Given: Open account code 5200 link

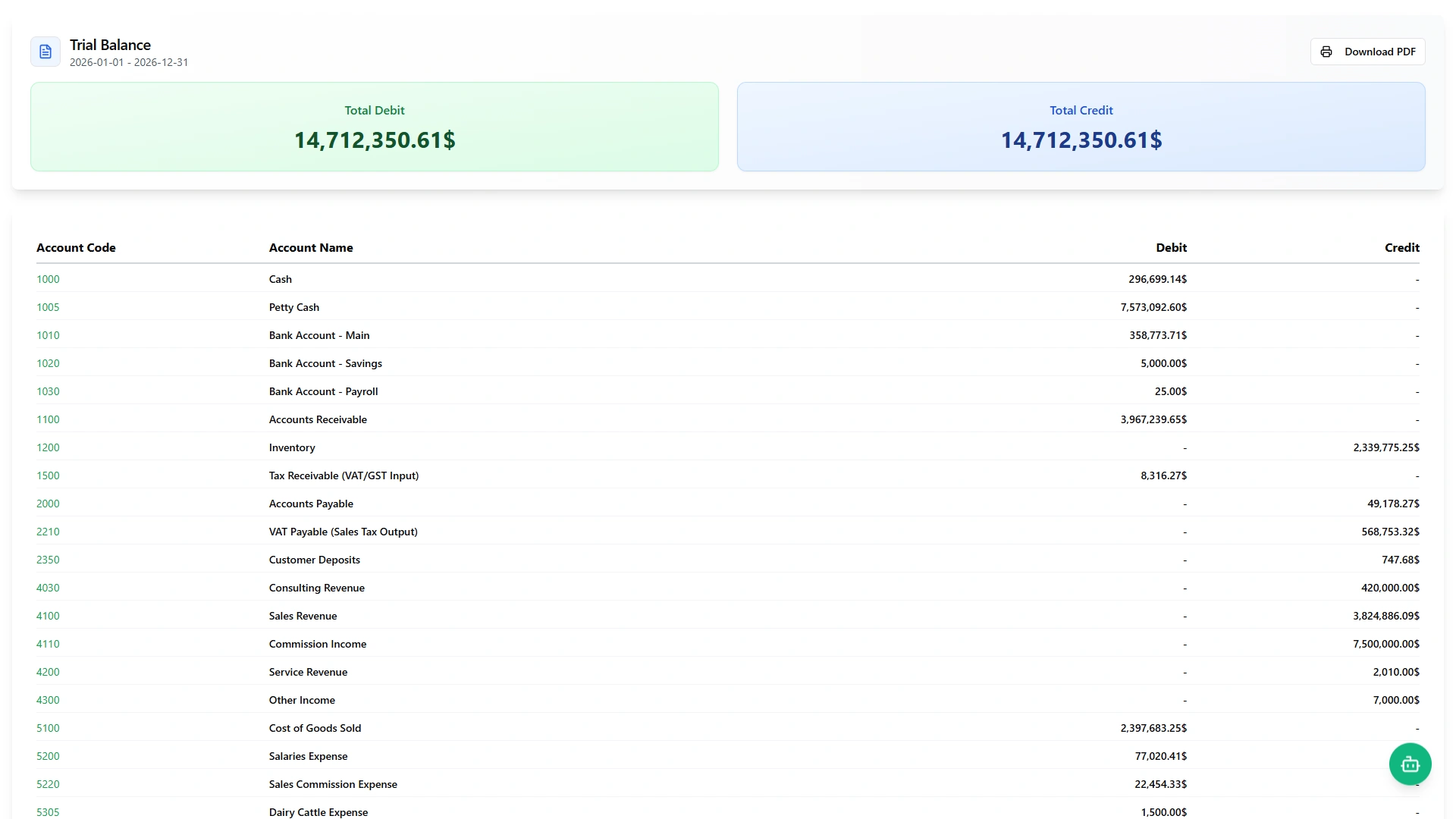Looking at the screenshot, I should (x=48, y=756).
